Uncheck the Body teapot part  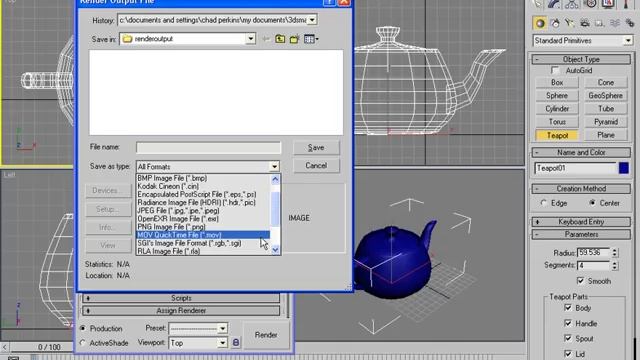pyautogui.click(x=568, y=307)
